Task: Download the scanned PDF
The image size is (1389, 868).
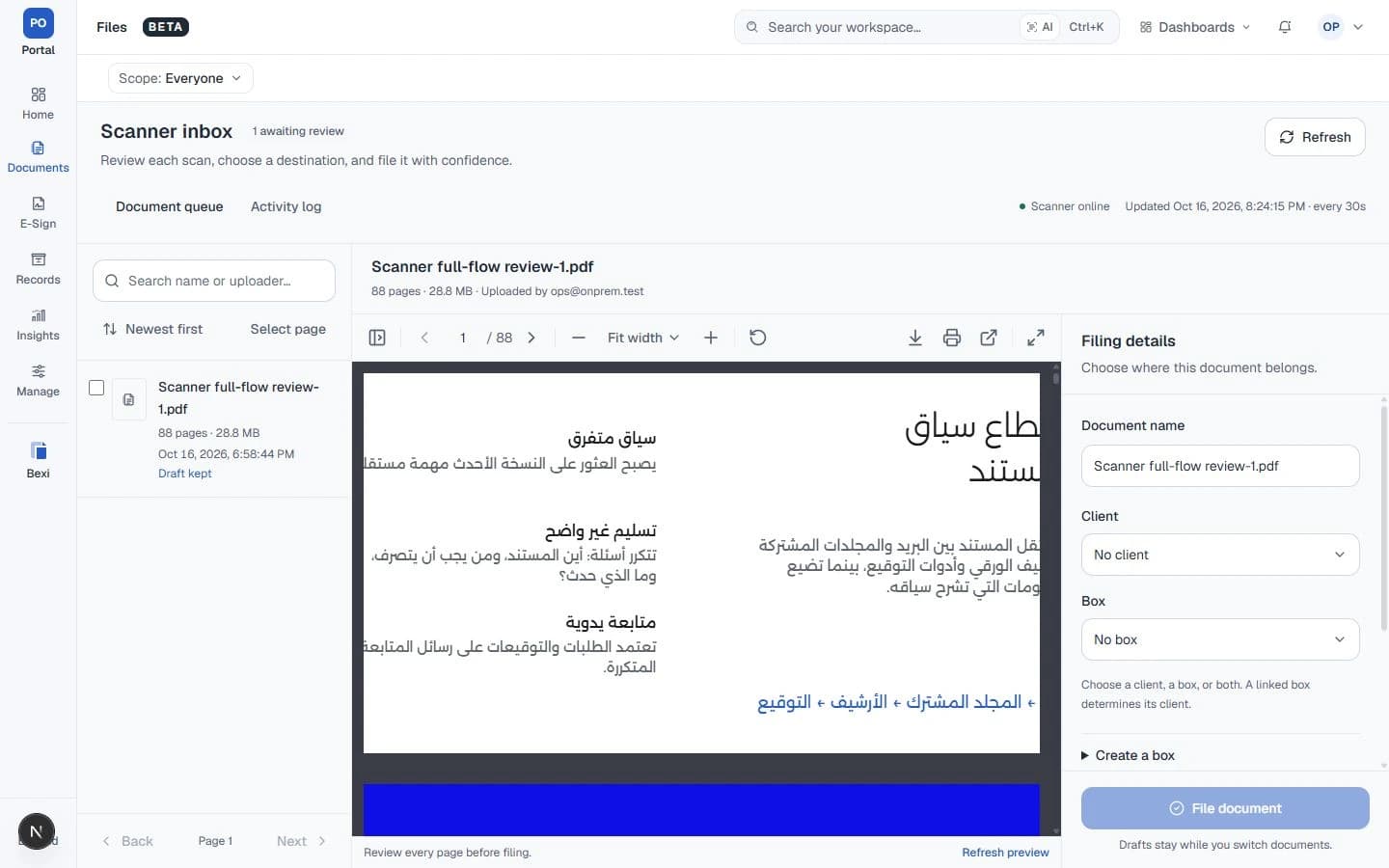Action: click(x=915, y=338)
